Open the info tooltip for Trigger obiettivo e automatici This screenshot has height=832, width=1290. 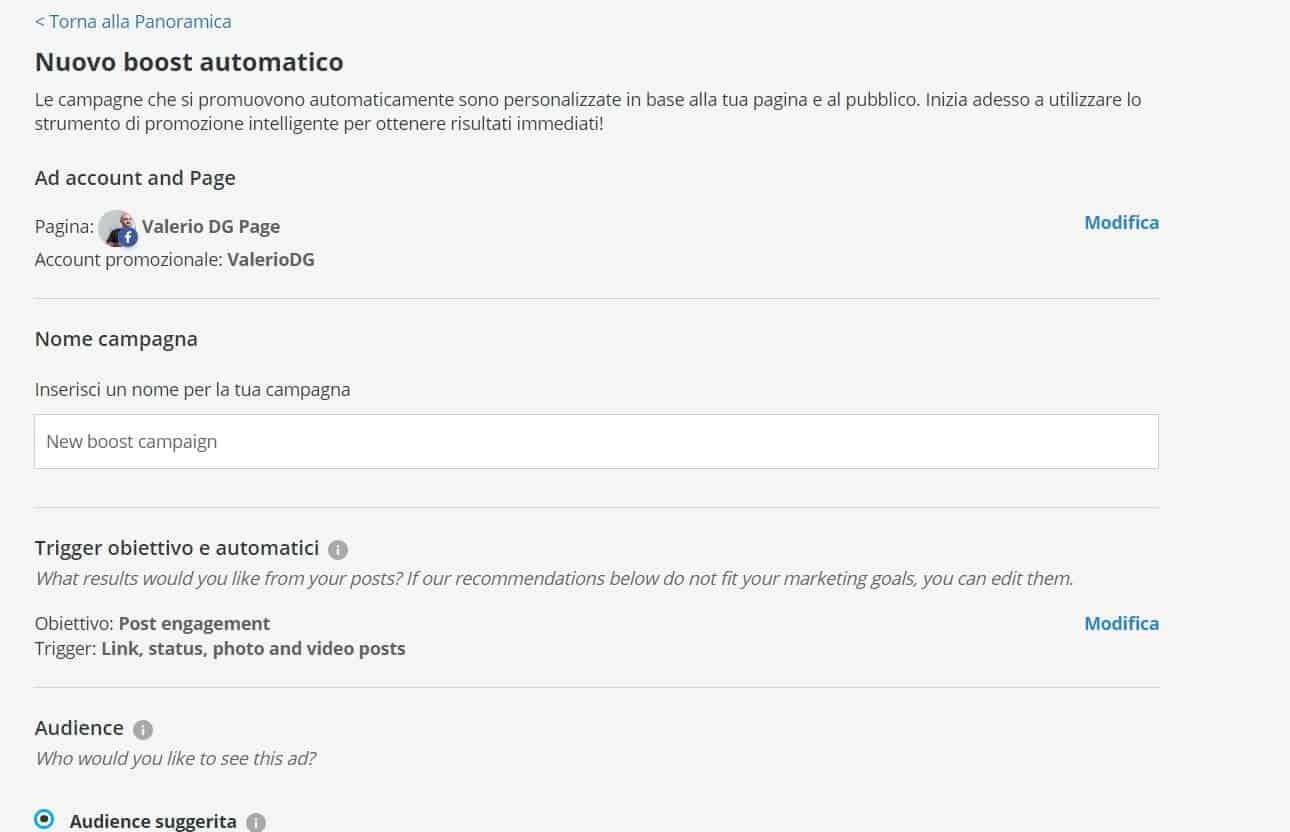point(337,548)
